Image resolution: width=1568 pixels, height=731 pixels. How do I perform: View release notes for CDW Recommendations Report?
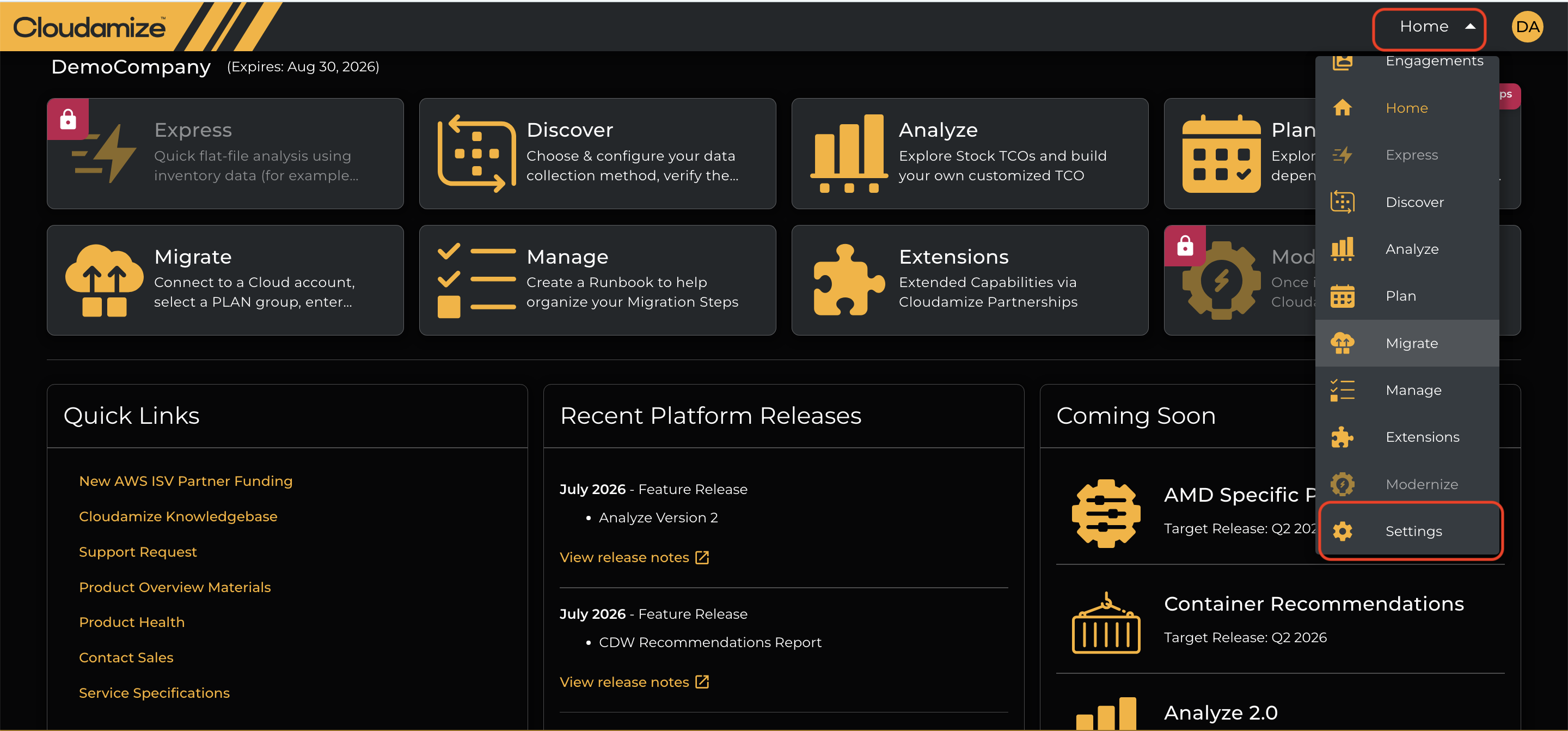click(624, 683)
